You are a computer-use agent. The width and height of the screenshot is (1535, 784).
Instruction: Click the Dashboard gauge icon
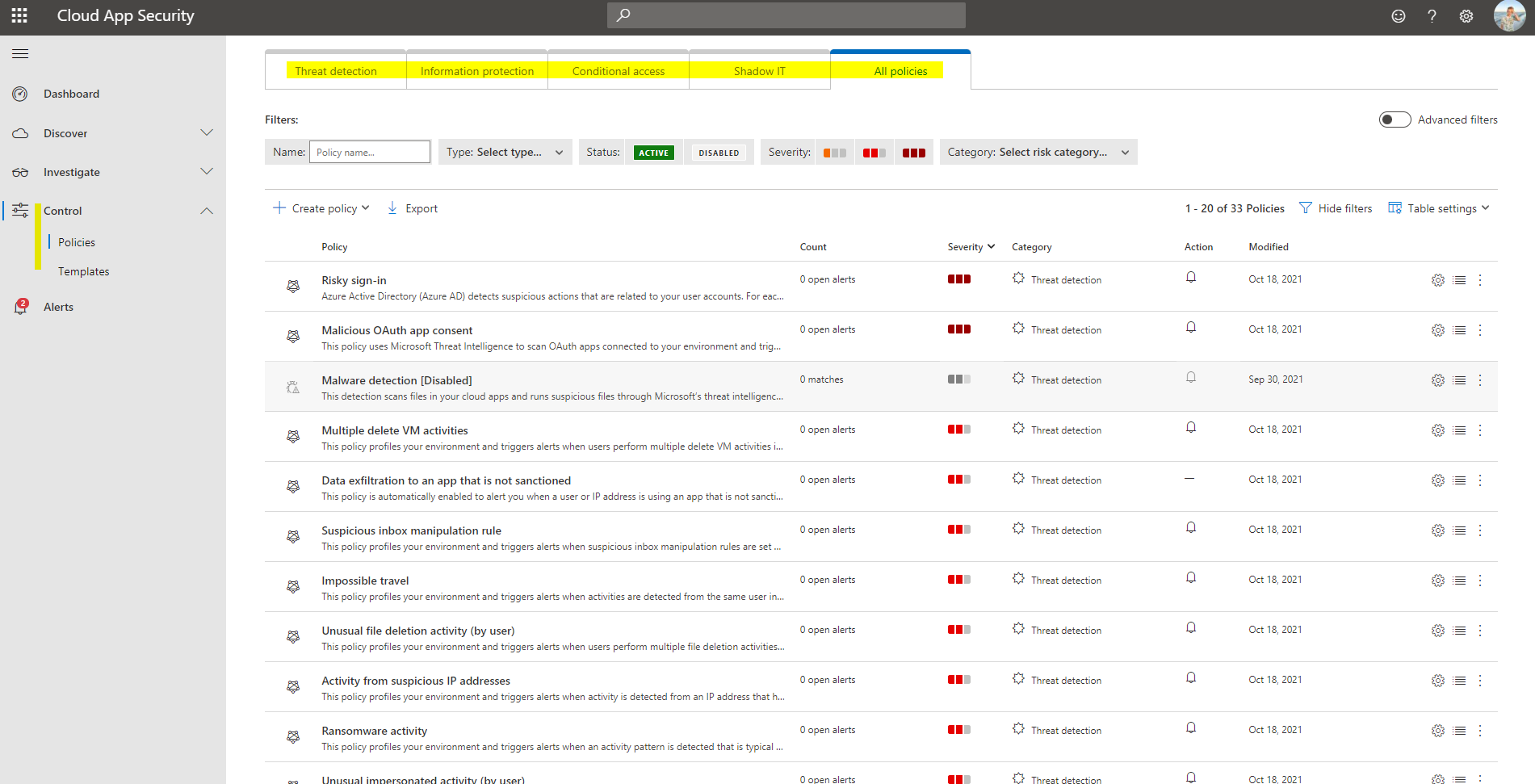point(20,94)
